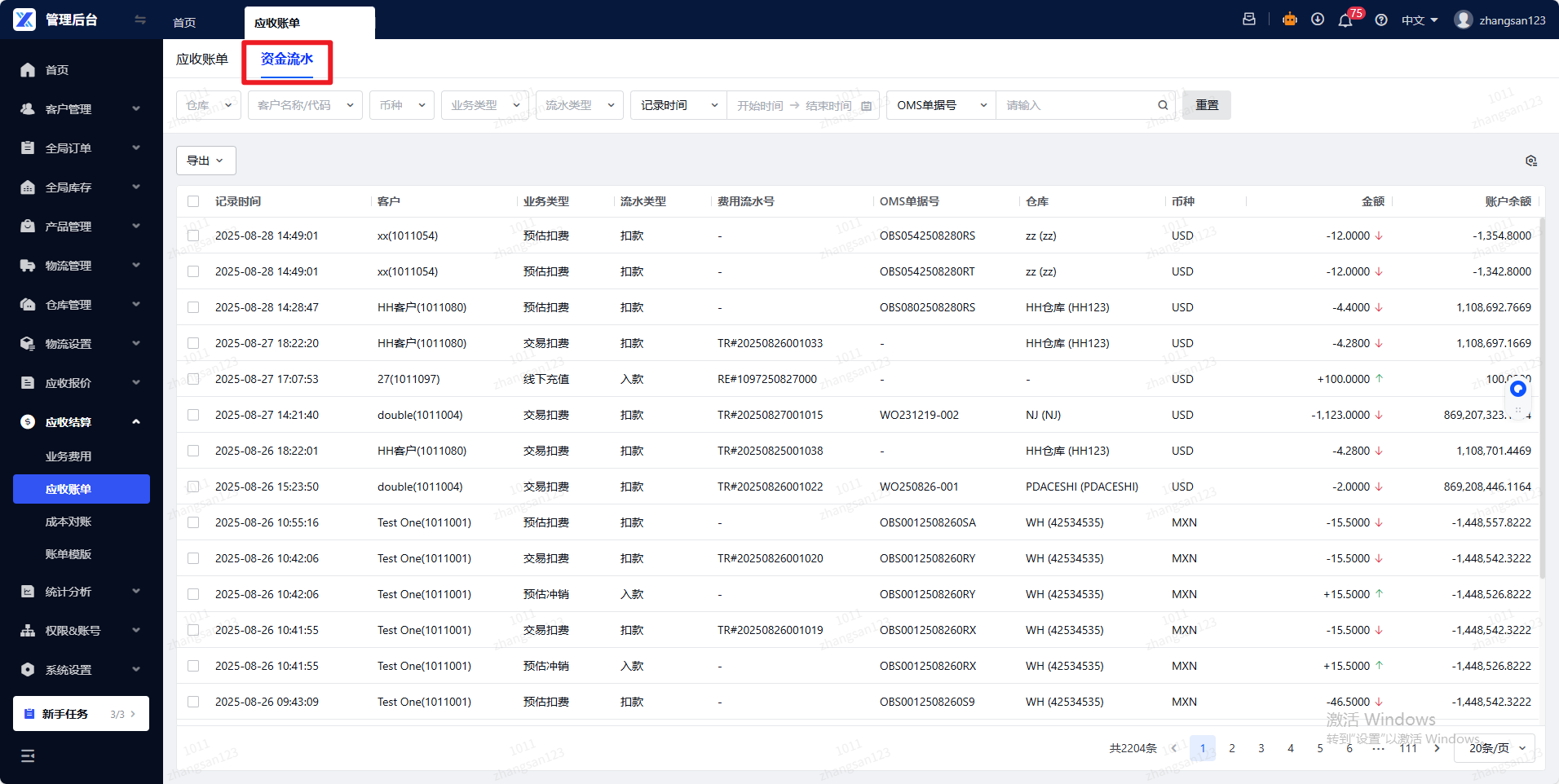1559x784 pixels.
Task: Open the 币种 currency dropdown
Action: coord(402,105)
